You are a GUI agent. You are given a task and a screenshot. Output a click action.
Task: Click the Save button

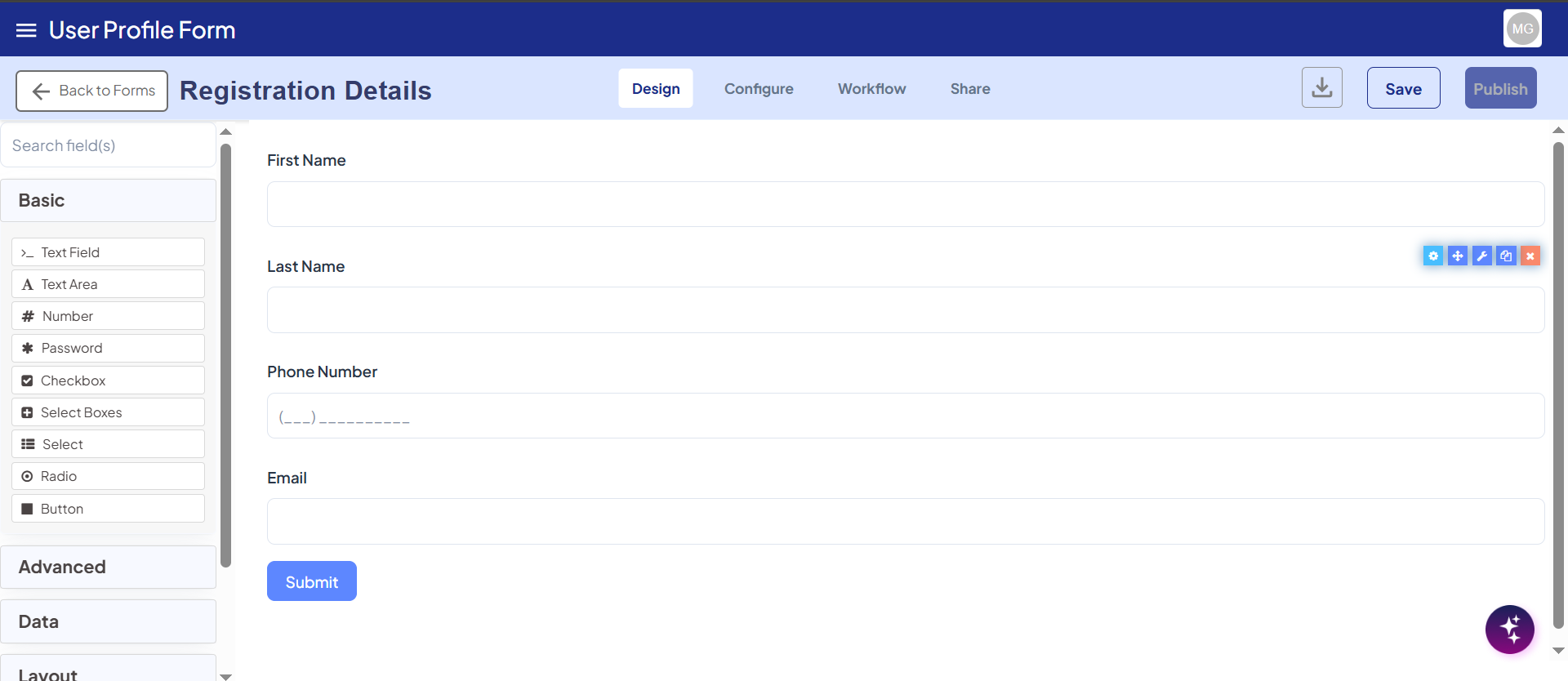[1403, 89]
